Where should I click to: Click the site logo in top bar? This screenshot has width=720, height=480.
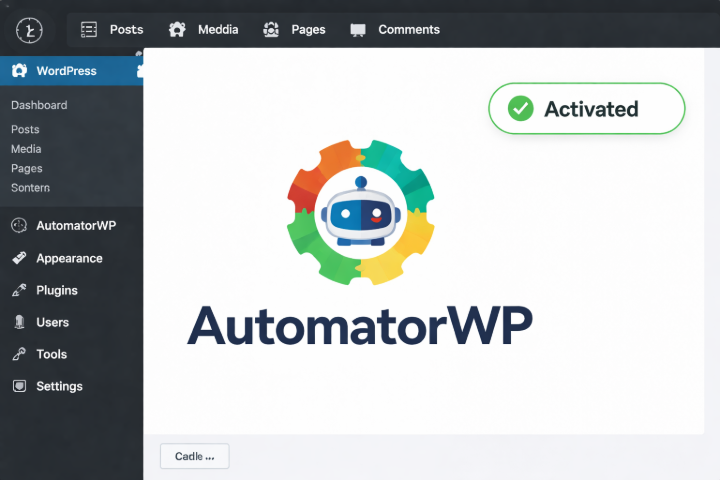pos(30,29)
